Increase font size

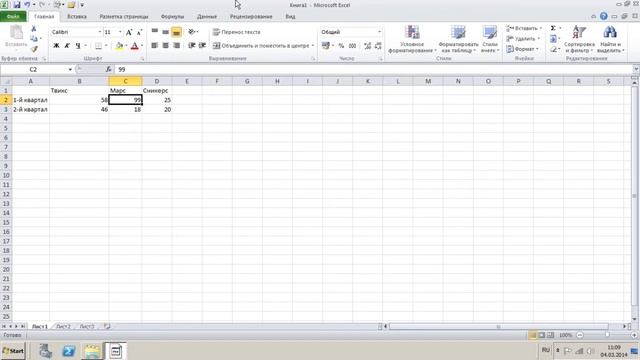coord(129,32)
